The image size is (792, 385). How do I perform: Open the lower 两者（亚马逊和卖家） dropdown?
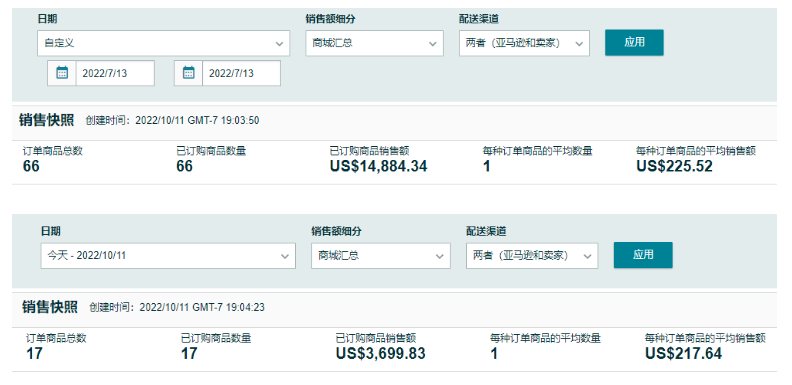(532, 256)
